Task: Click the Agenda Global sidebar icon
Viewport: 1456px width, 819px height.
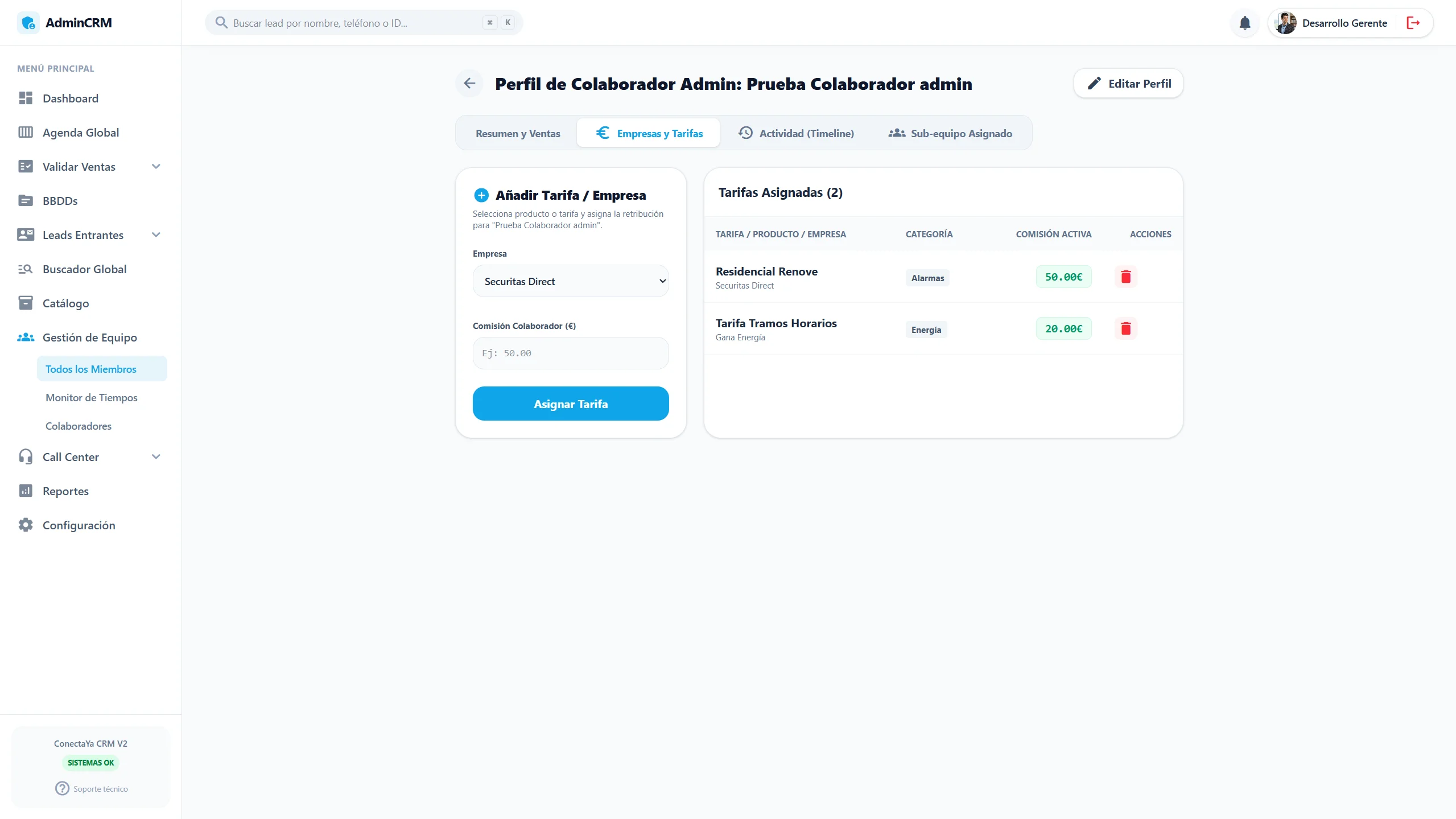Action: click(26, 132)
